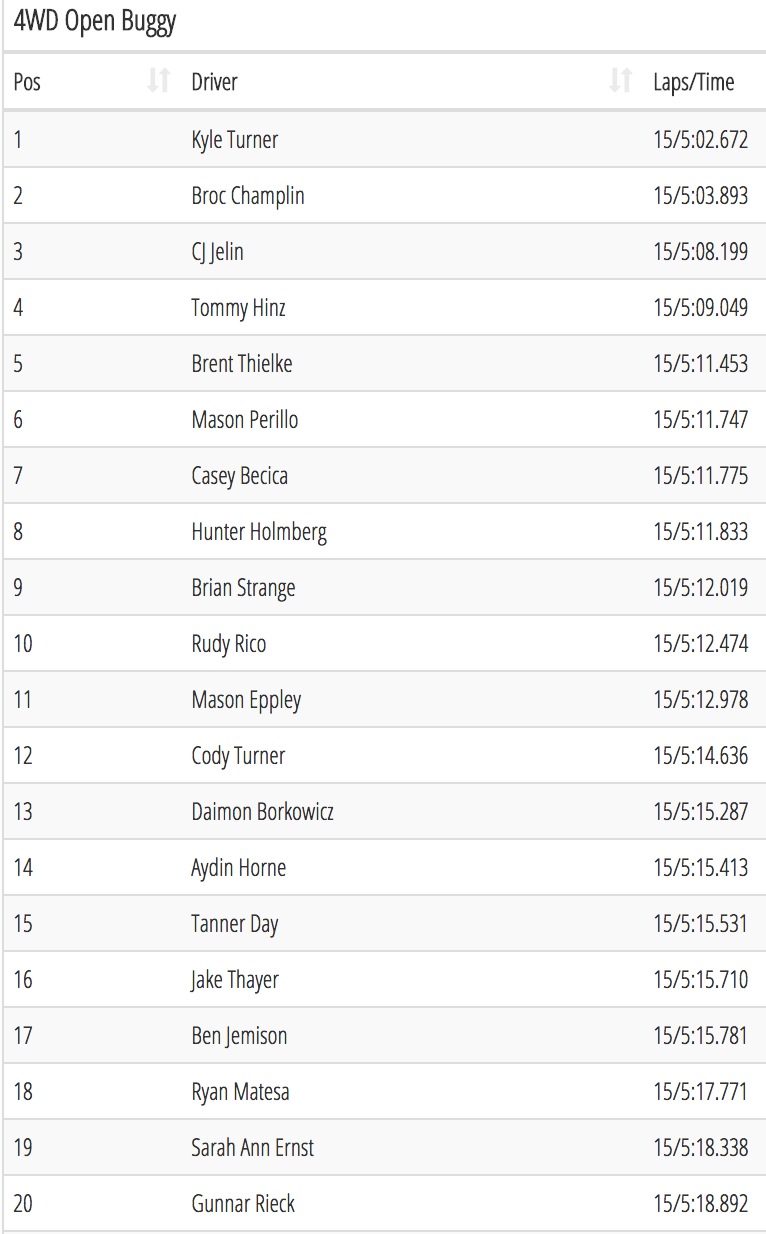Click the 4WD Open Buggy table title

tap(95, 23)
